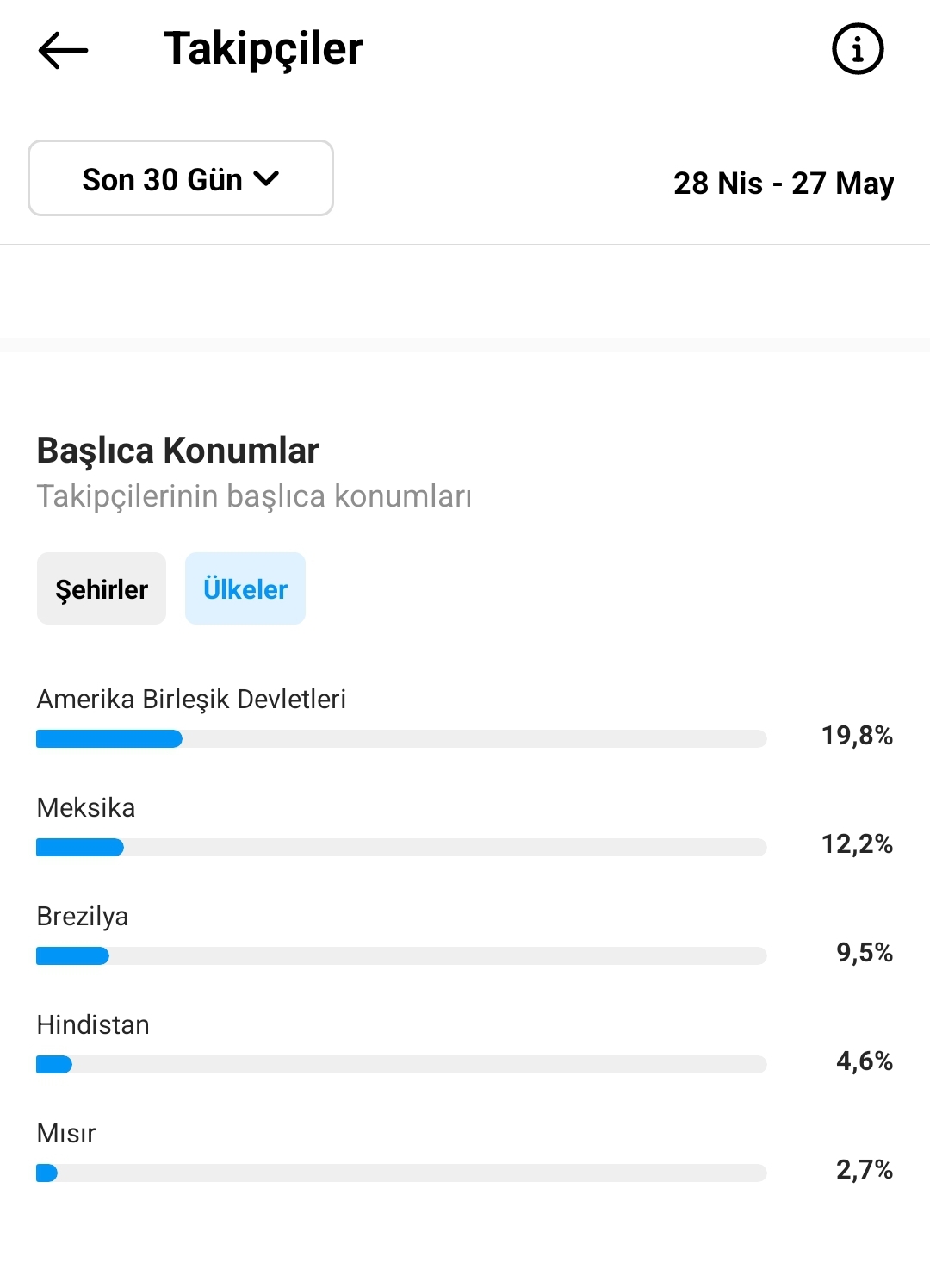Click the chevron next to Son 30 Gün
Viewport: 930px width, 1288px height.
point(267,178)
